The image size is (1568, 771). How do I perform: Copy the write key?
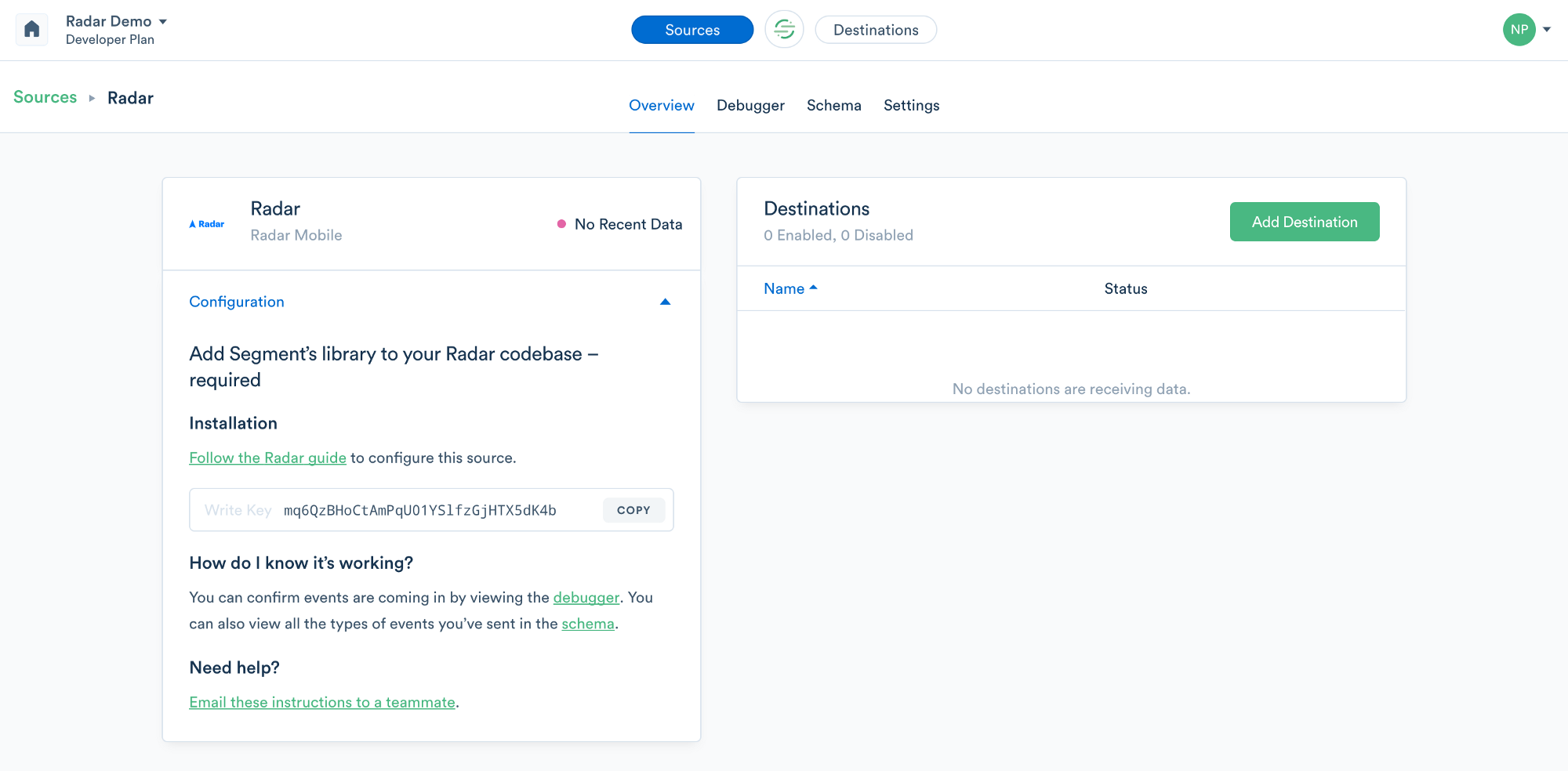tap(633, 510)
